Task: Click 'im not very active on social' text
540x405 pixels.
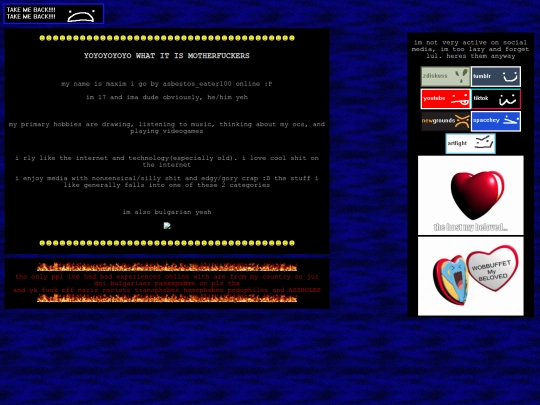Action: (470, 49)
